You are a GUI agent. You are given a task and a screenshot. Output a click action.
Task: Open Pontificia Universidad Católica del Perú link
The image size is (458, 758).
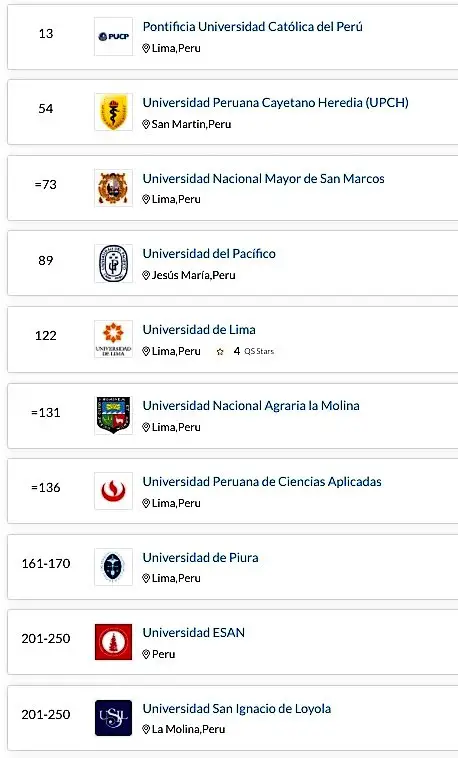pos(252,27)
